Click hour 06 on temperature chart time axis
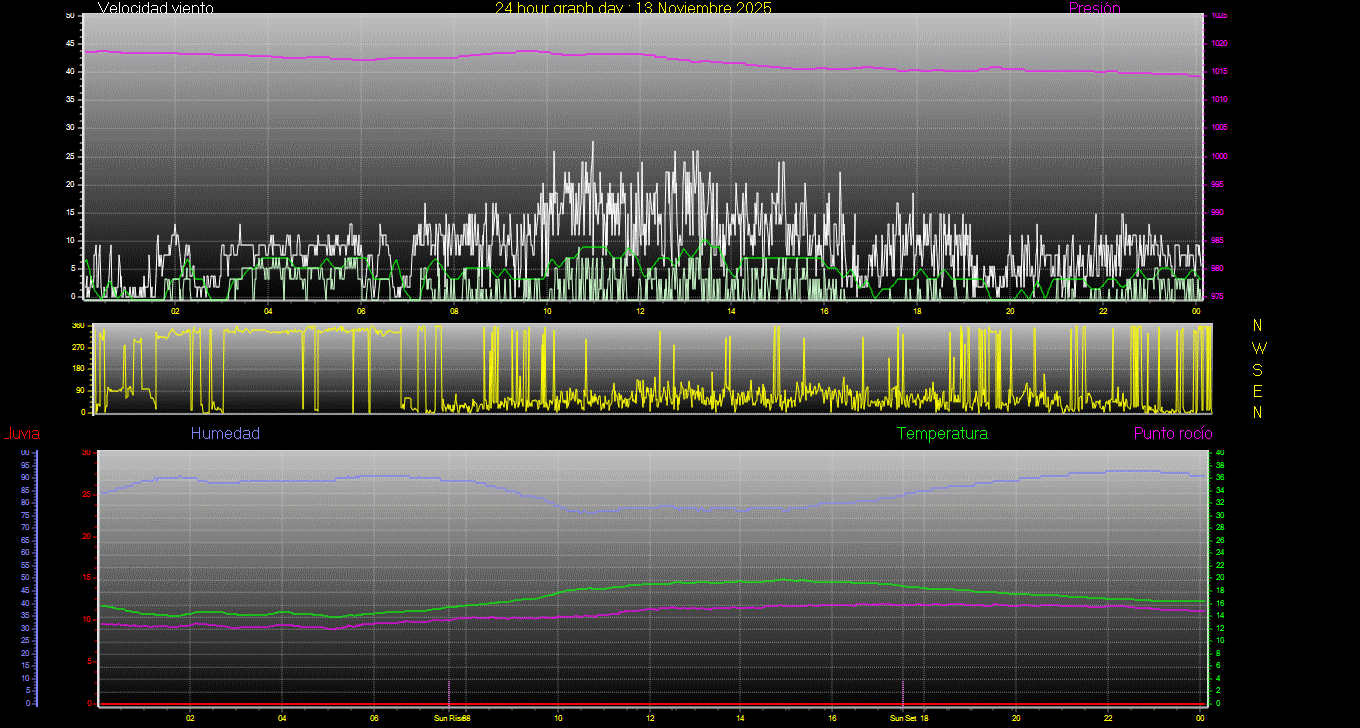 click(x=374, y=718)
